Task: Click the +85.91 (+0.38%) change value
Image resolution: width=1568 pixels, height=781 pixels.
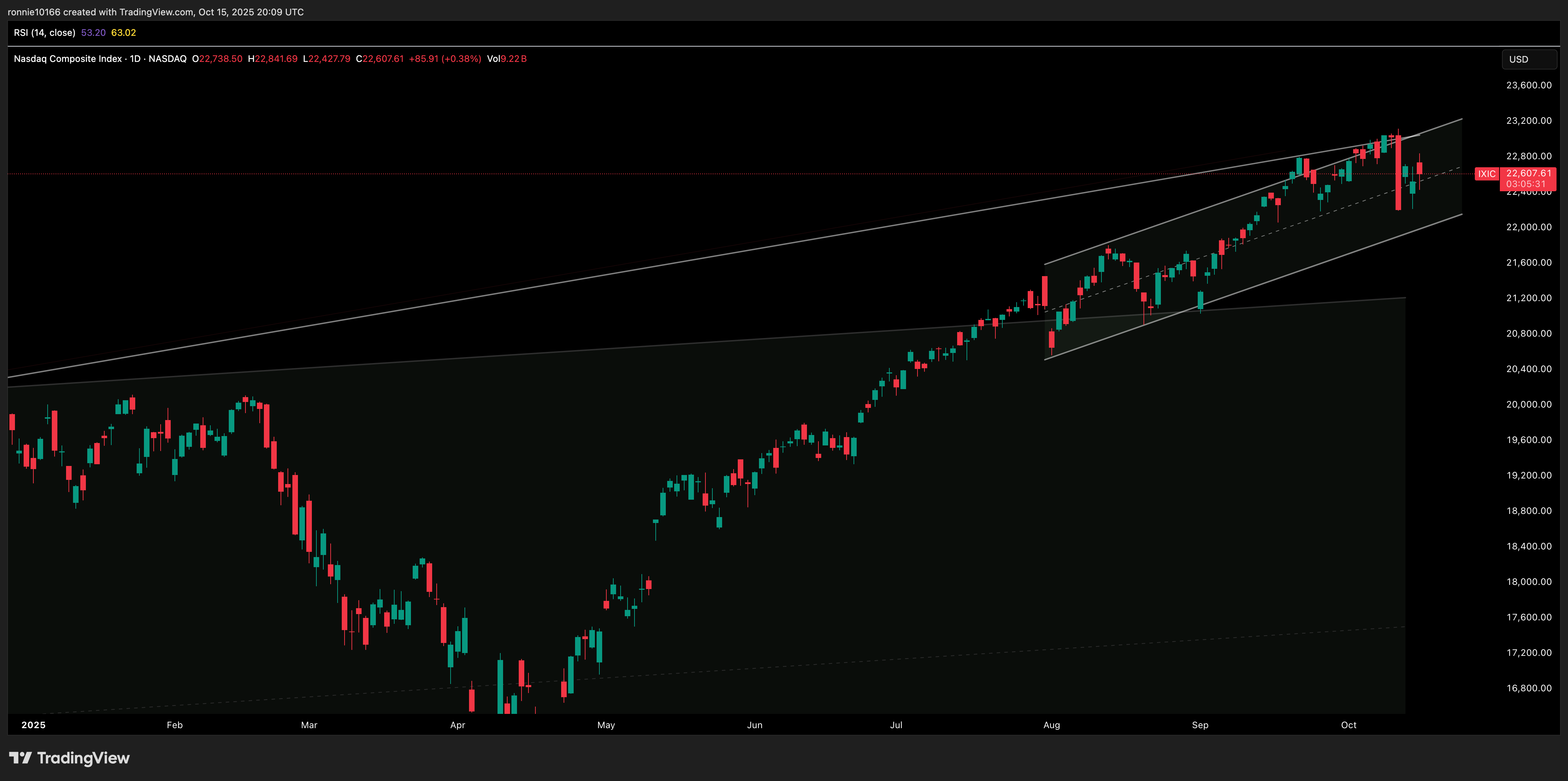Action: pyautogui.click(x=445, y=59)
